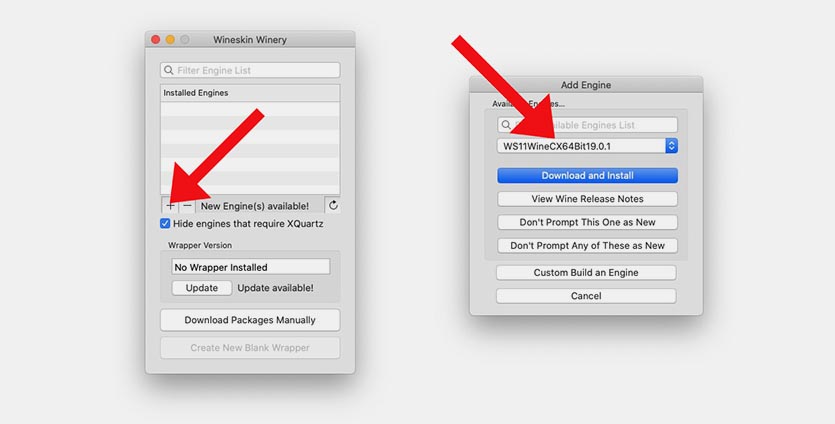The width and height of the screenshot is (835, 424).
Task: Click the search icon in Add Engine dialog
Action: tap(507, 125)
